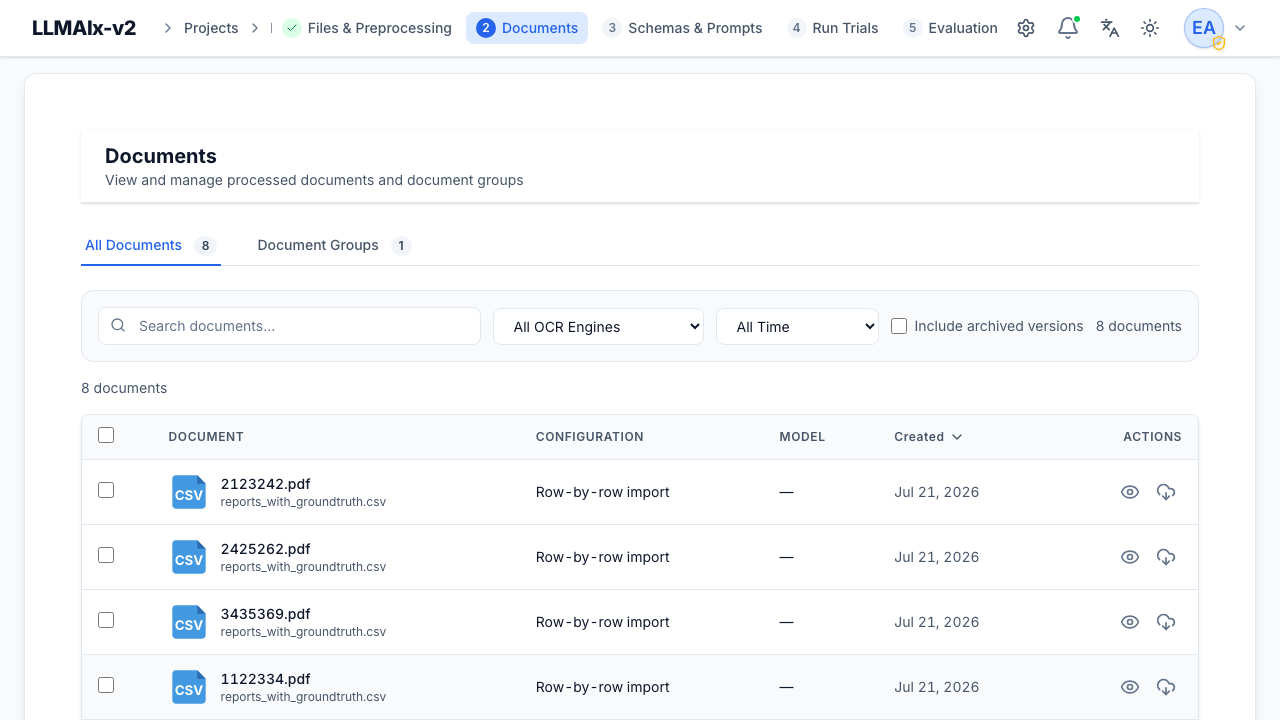The image size is (1280, 720).
Task: Switch to Document Groups tab
Action: (x=334, y=245)
